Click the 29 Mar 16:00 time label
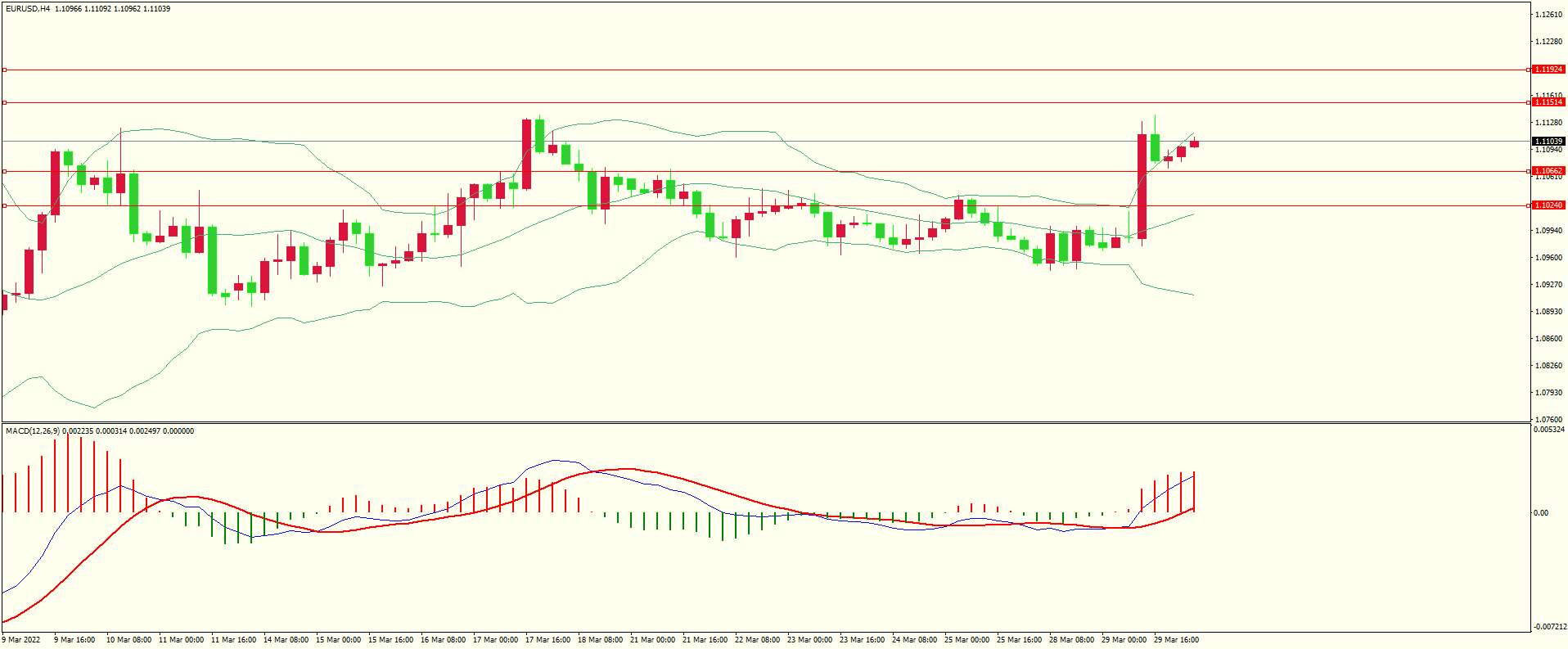This screenshot has width=1568, height=649. coord(1176,640)
